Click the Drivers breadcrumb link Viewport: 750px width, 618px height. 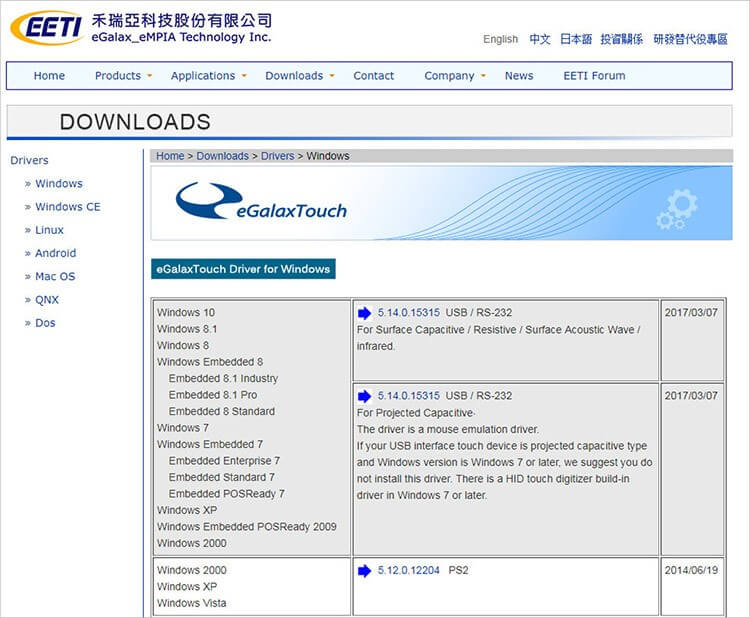point(277,156)
